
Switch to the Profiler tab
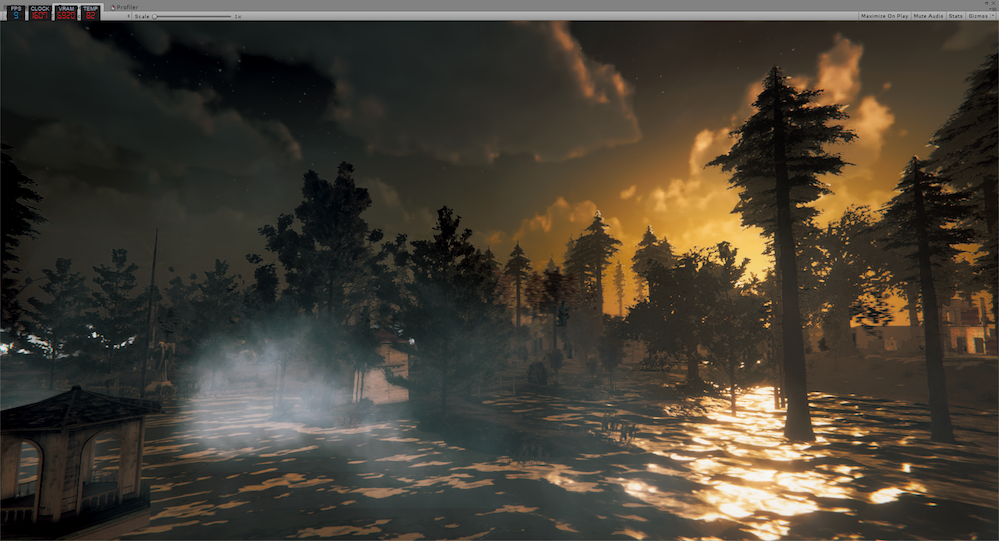pos(124,7)
